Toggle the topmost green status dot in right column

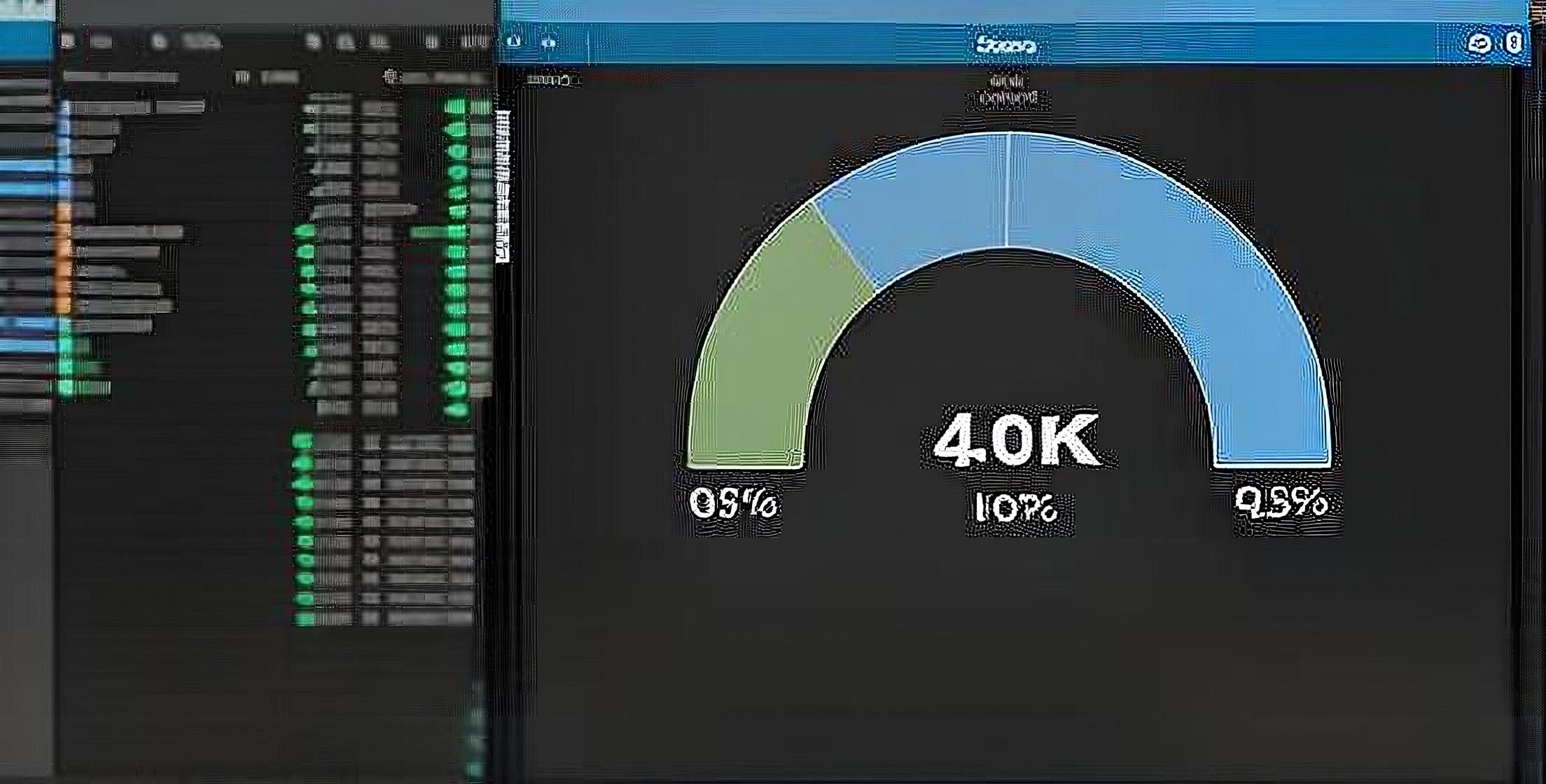pos(456,107)
